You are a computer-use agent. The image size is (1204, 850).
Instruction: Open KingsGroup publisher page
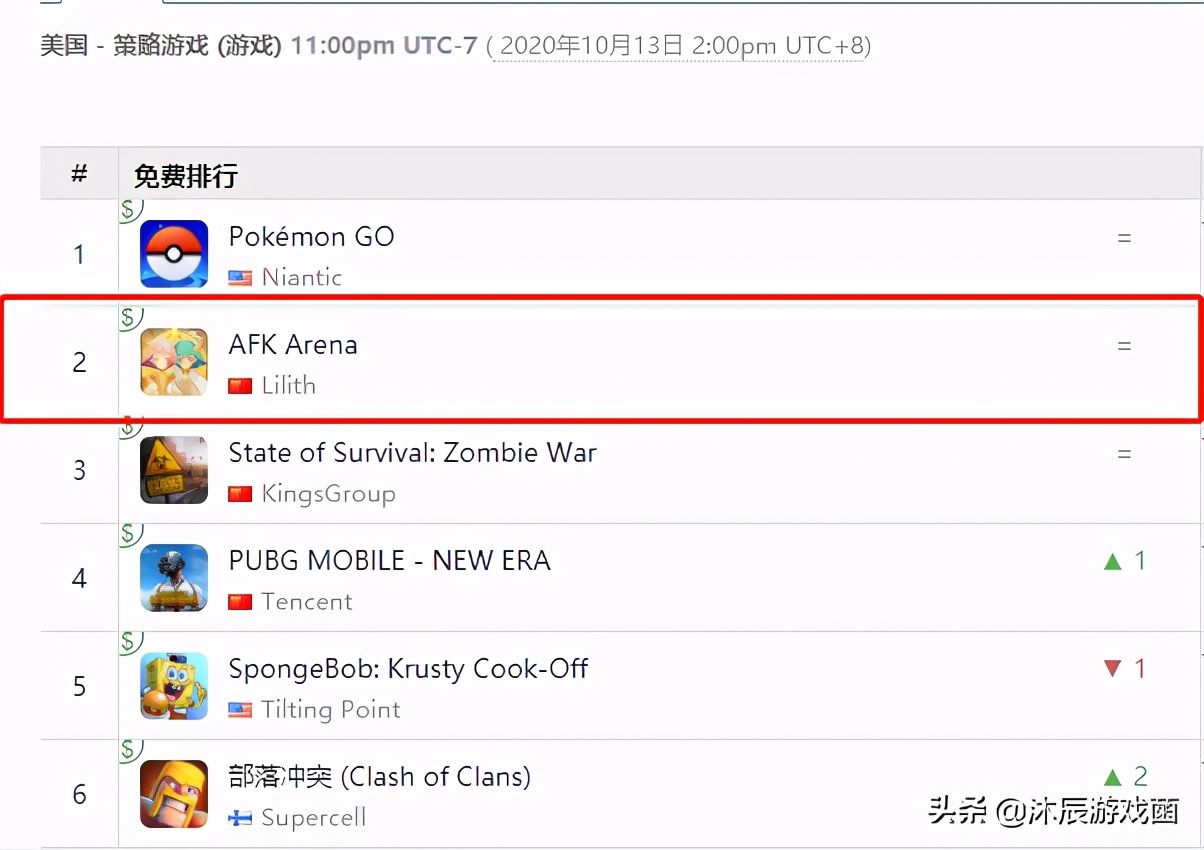point(328,493)
